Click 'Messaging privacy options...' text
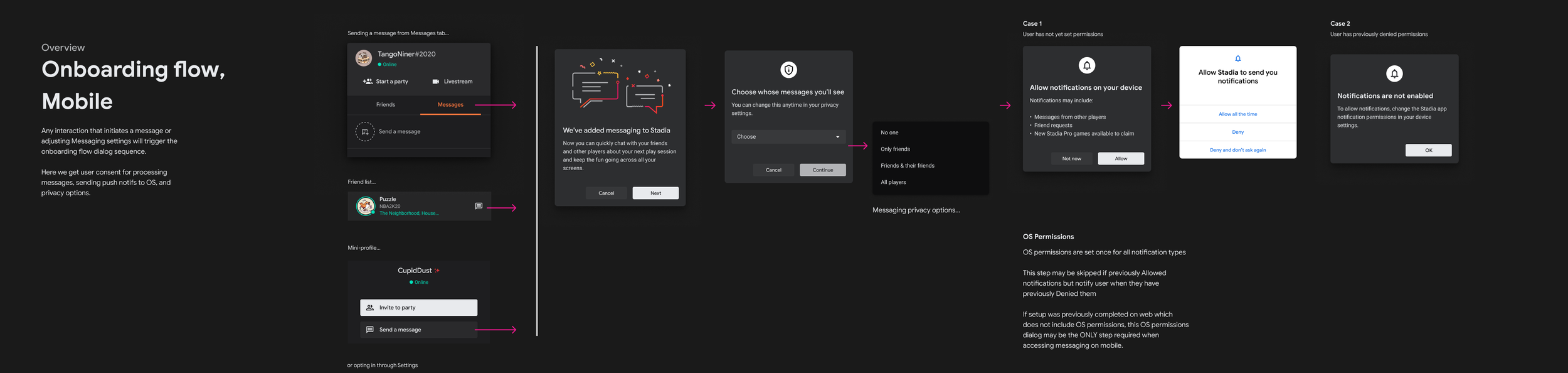The width and height of the screenshot is (1568, 373). (916, 210)
